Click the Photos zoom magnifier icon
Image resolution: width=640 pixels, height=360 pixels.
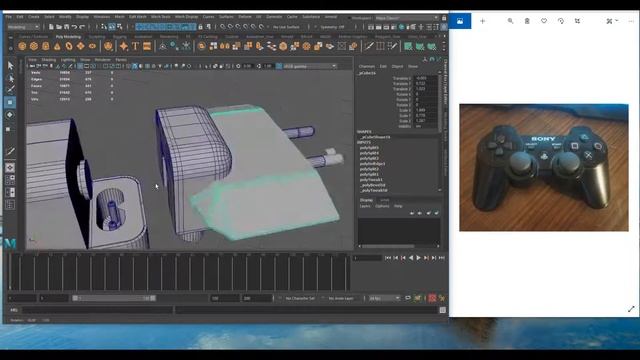(510, 21)
